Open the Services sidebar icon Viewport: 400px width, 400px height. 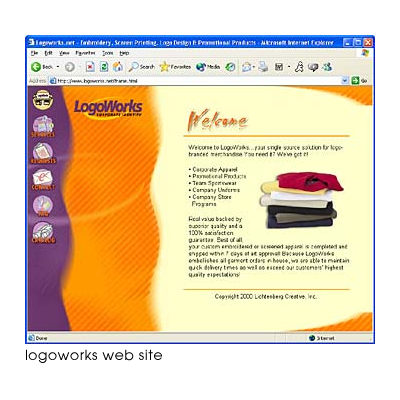43,127
